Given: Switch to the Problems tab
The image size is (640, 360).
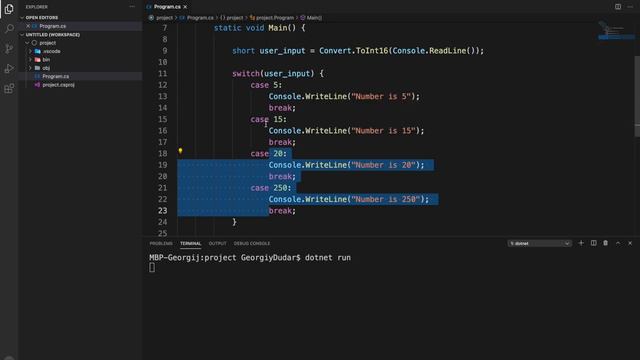Looking at the screenshot, I should click(161, 243).
